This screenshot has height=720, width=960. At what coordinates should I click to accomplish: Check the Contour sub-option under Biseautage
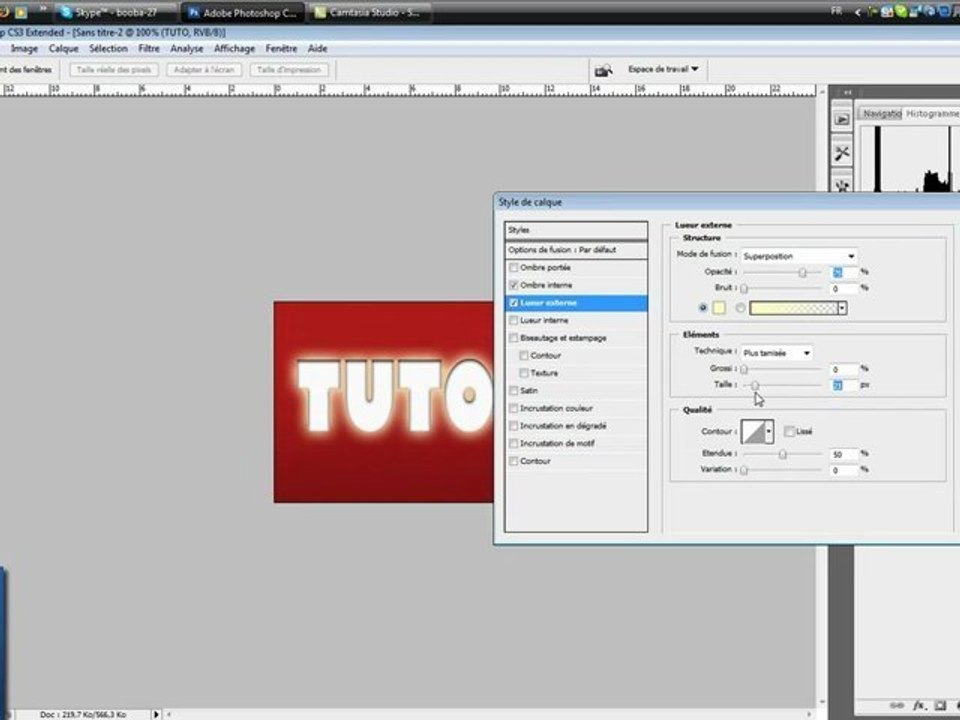(x=524, y=356)
